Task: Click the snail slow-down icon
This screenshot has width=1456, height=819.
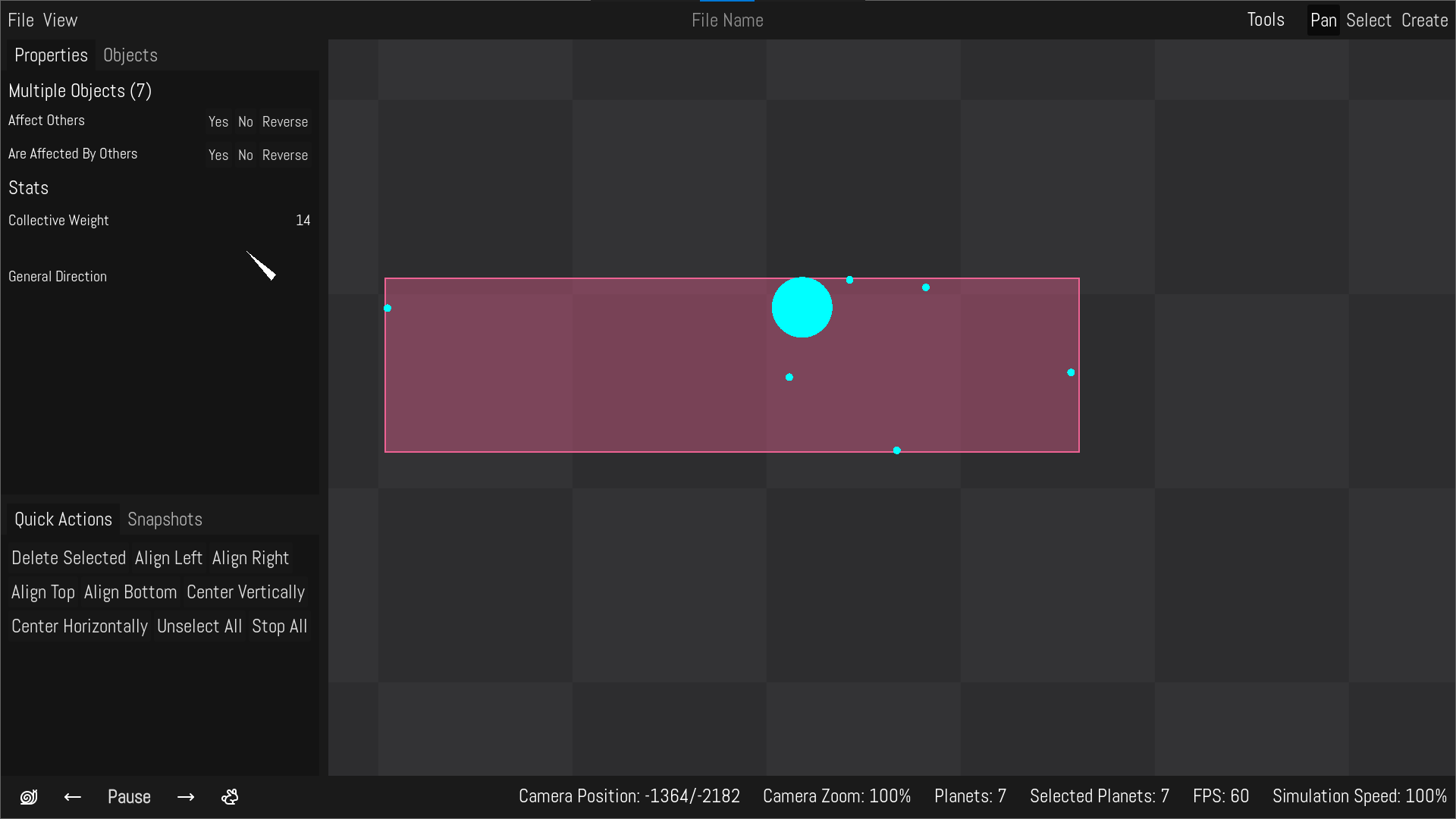Action: coord(29,797)
